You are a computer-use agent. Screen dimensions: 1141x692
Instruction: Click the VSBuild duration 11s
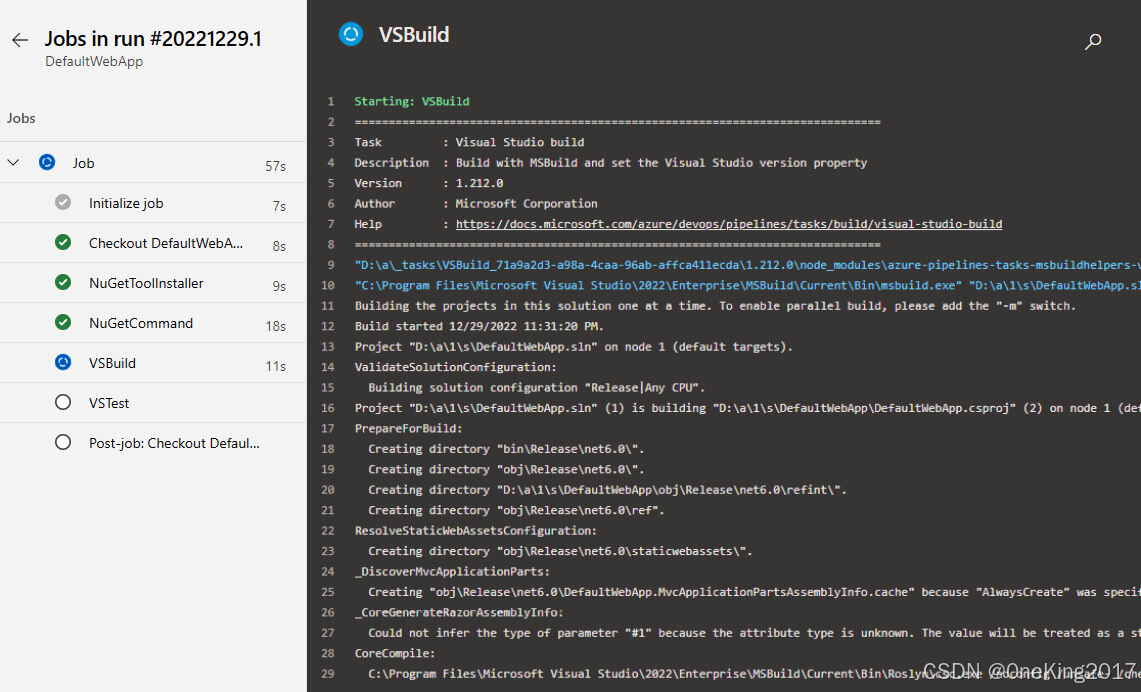coord(275,366)
